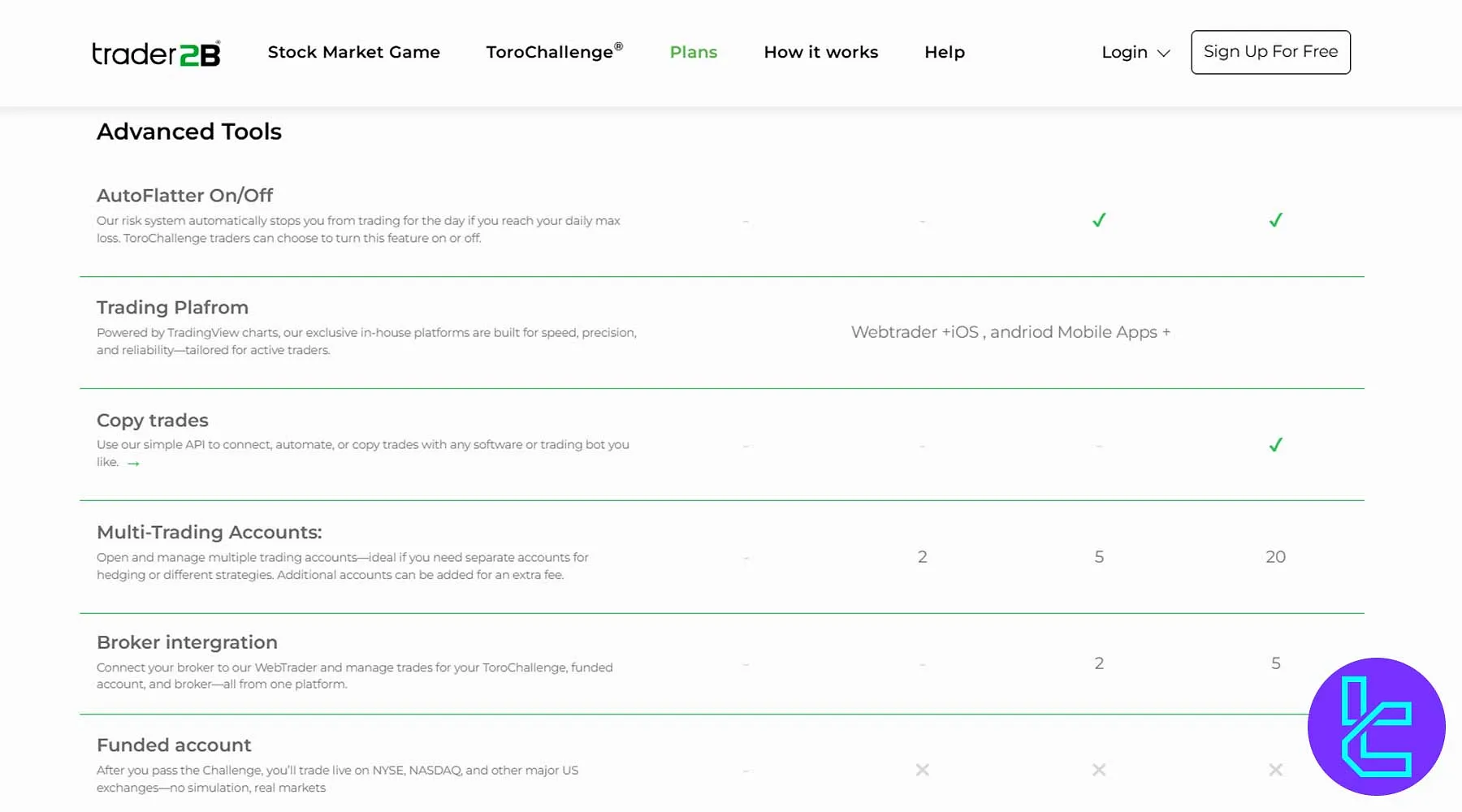1462x812 pixels.
Task: Open the How it works page
Action: [820, 52]
